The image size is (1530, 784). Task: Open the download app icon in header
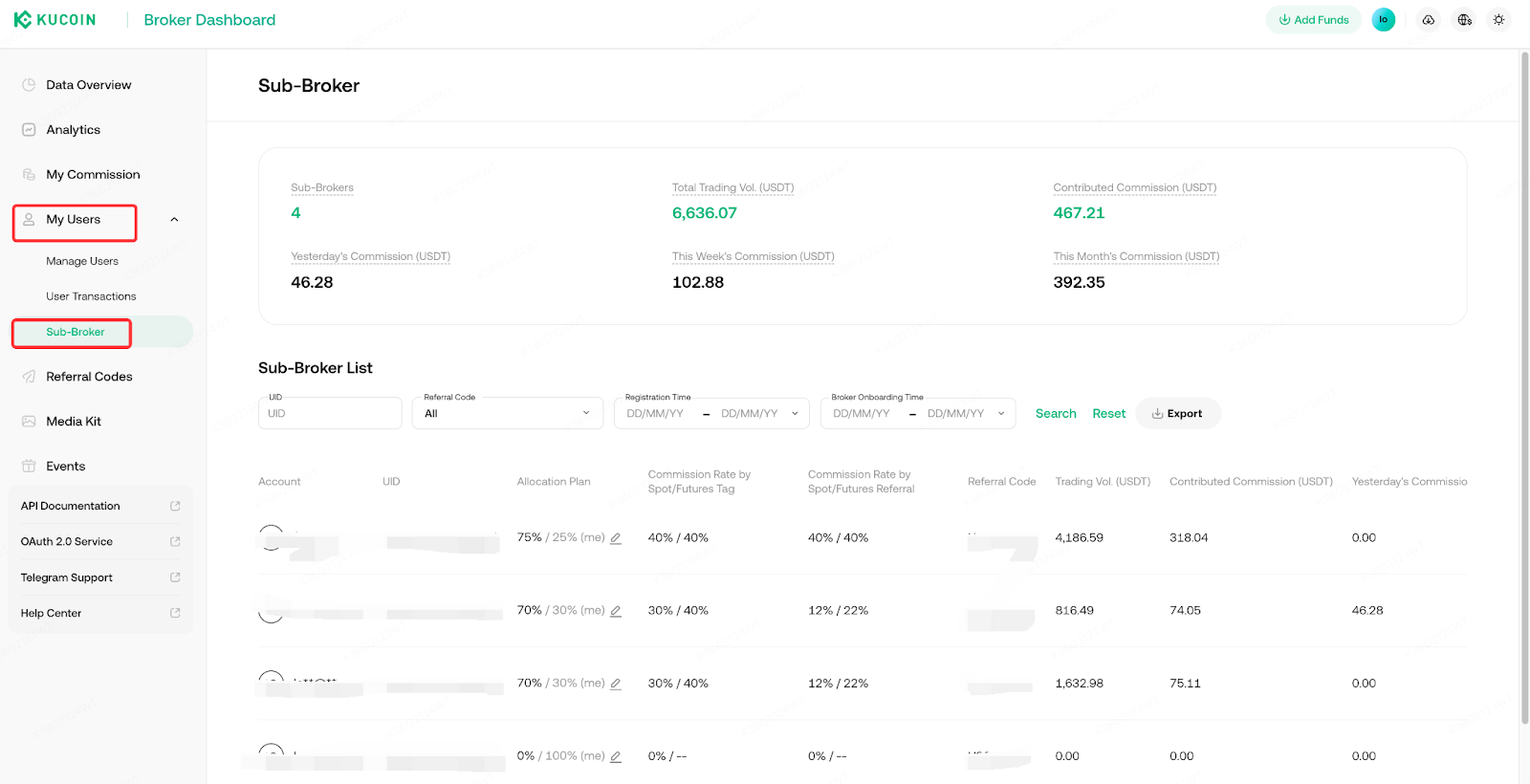pyautogui.click(x=1428, y=20)
